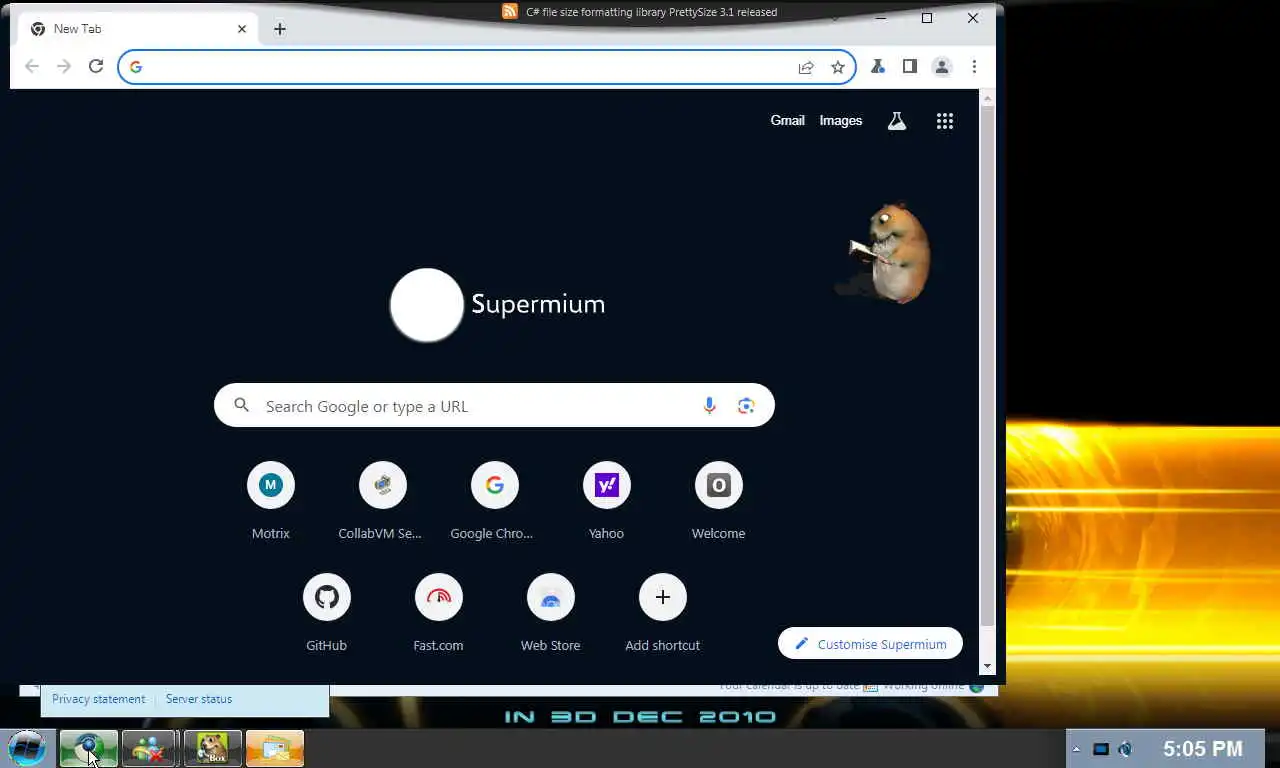
Task: Click the eye webcam app on taskbar
Action: [x=88, y=748]
